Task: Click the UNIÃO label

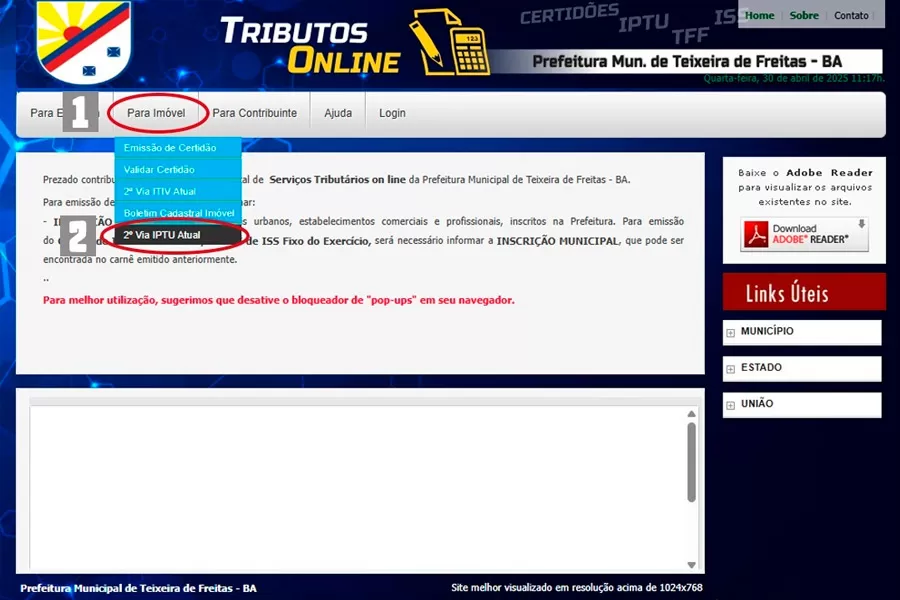Action: click(x=757, y=404)
